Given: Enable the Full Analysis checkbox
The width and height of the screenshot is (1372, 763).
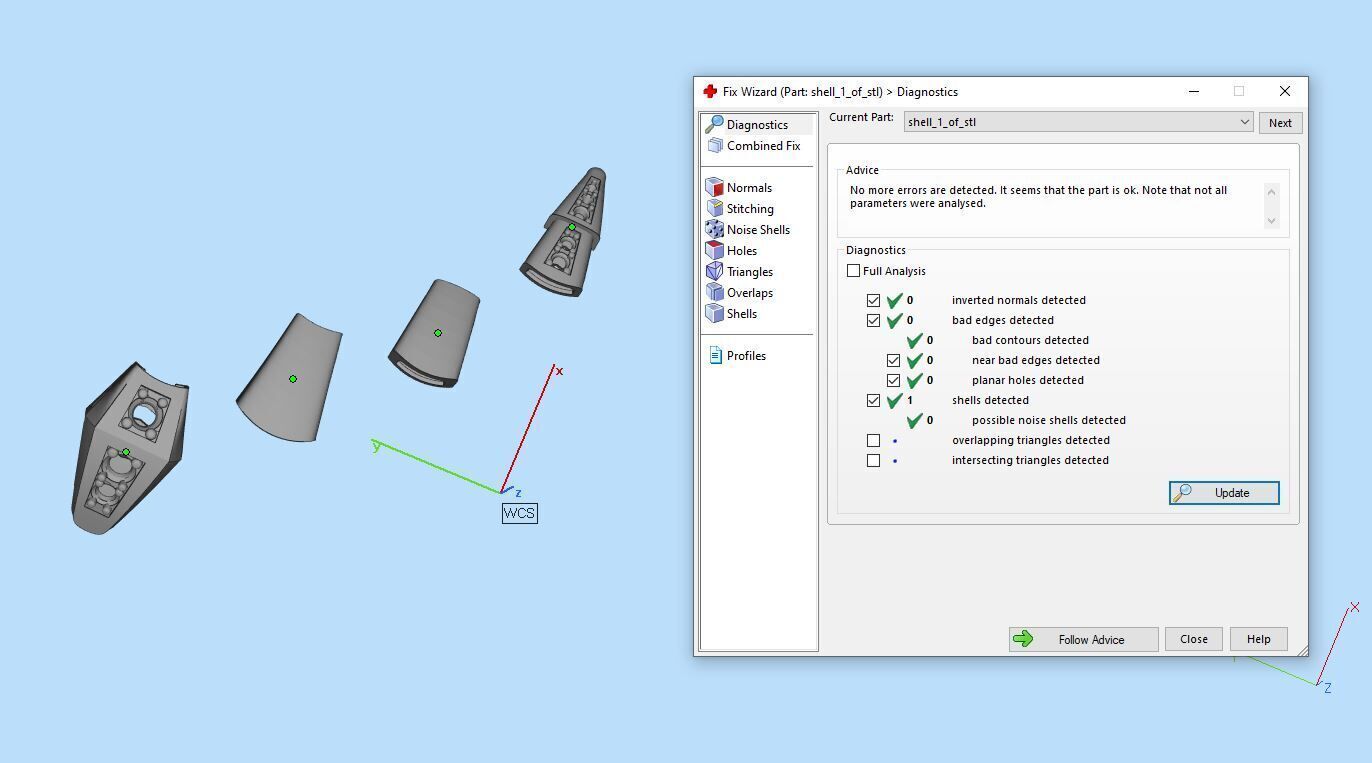Looking at the screenshot, I should coord(853,271).
